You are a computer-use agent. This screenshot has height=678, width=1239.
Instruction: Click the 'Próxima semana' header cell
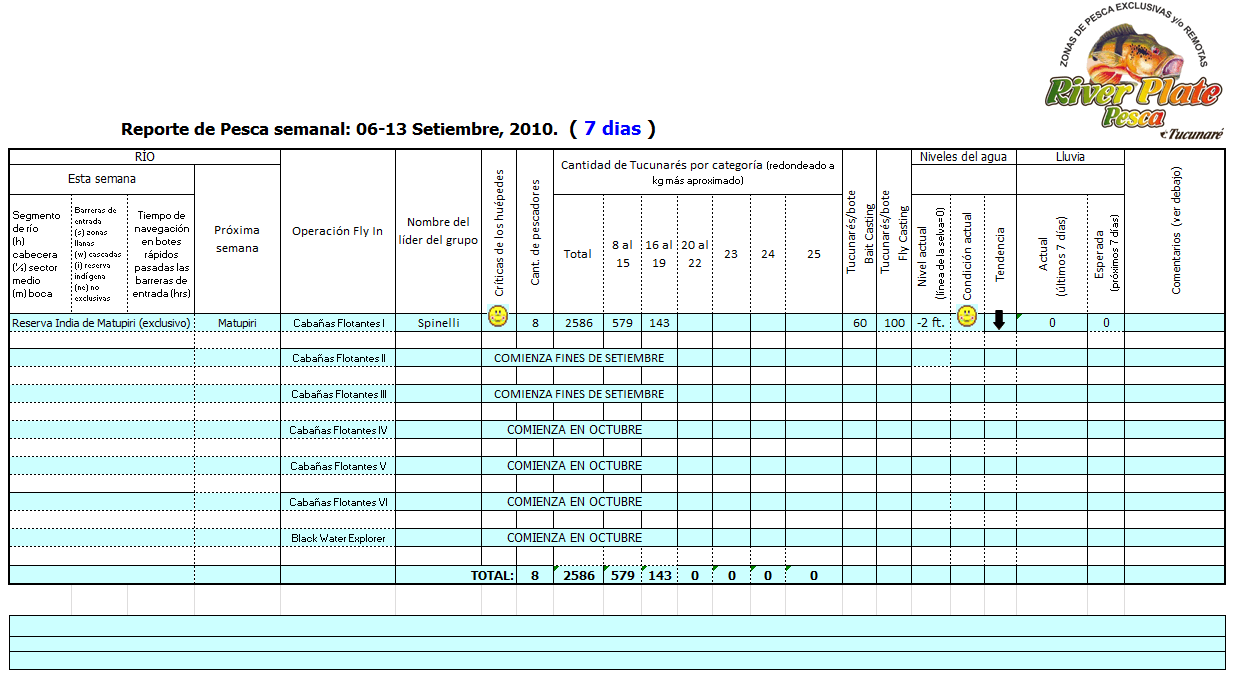(x=237, y=238)
